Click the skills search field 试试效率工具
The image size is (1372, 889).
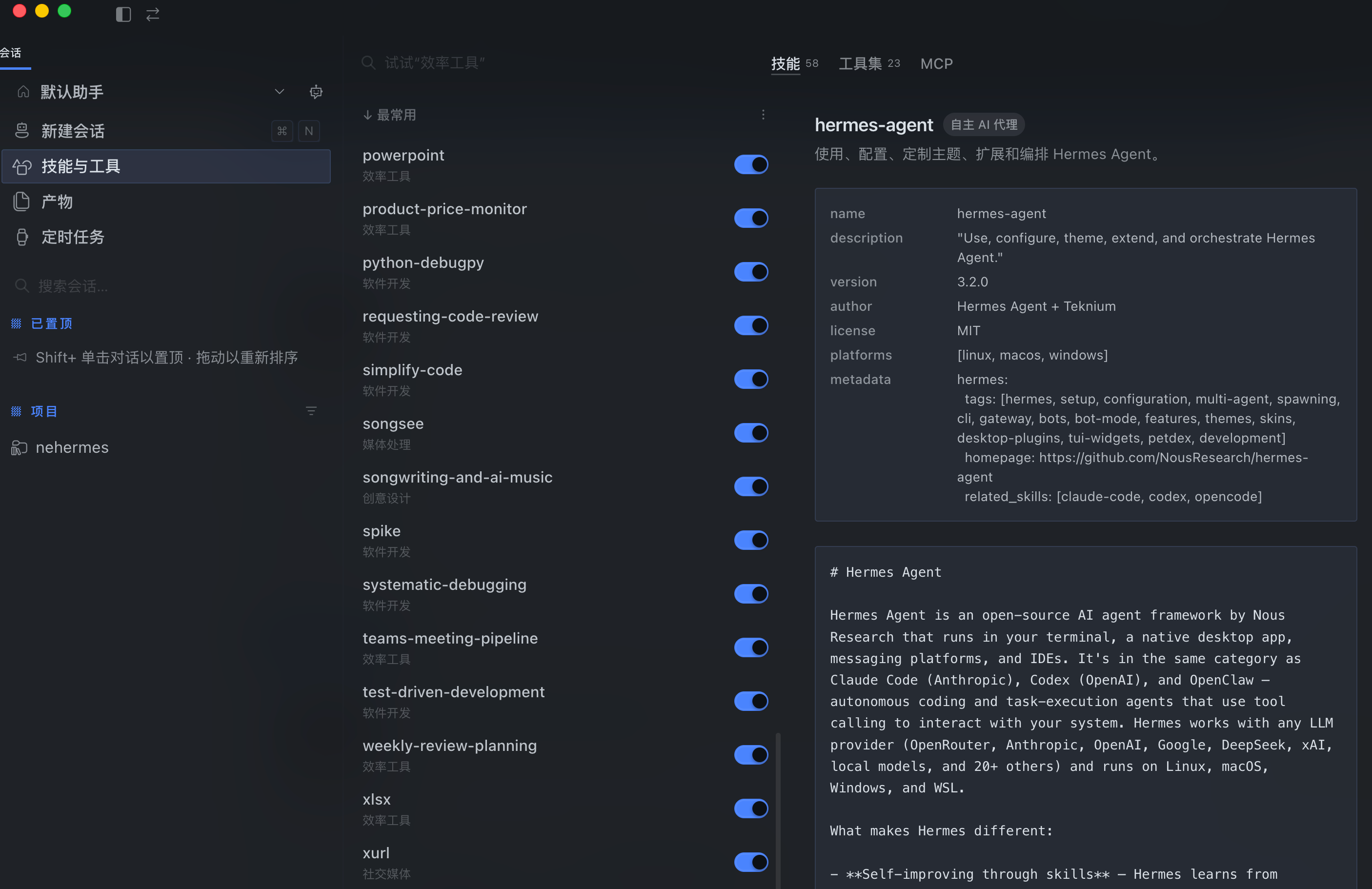pyautogui.click(x=553, y=63)
